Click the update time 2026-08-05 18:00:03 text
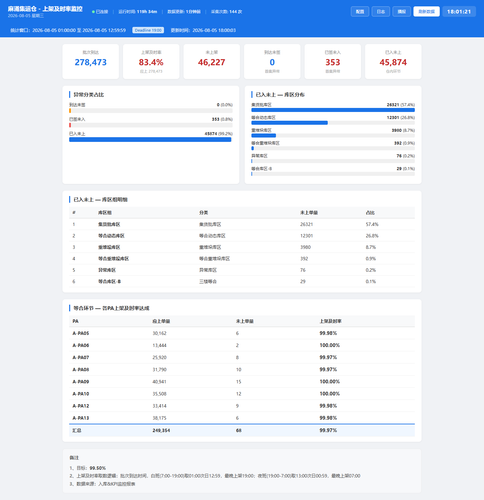Screen dimensions: 484x500 tap(203, 30)
